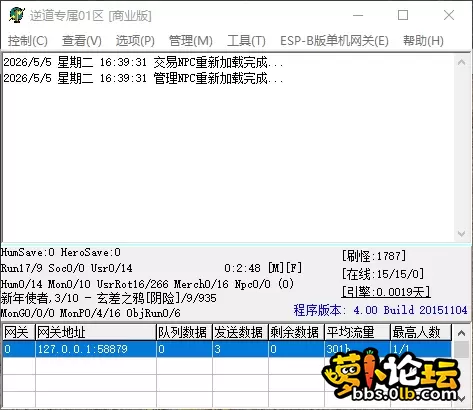Click the 平均流量 column header
The image size is (473, 410).
[357, 332]
